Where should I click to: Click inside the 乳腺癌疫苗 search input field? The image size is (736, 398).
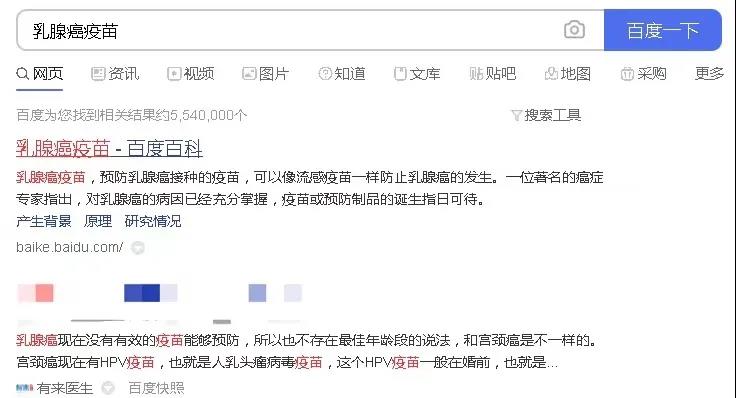310,31
